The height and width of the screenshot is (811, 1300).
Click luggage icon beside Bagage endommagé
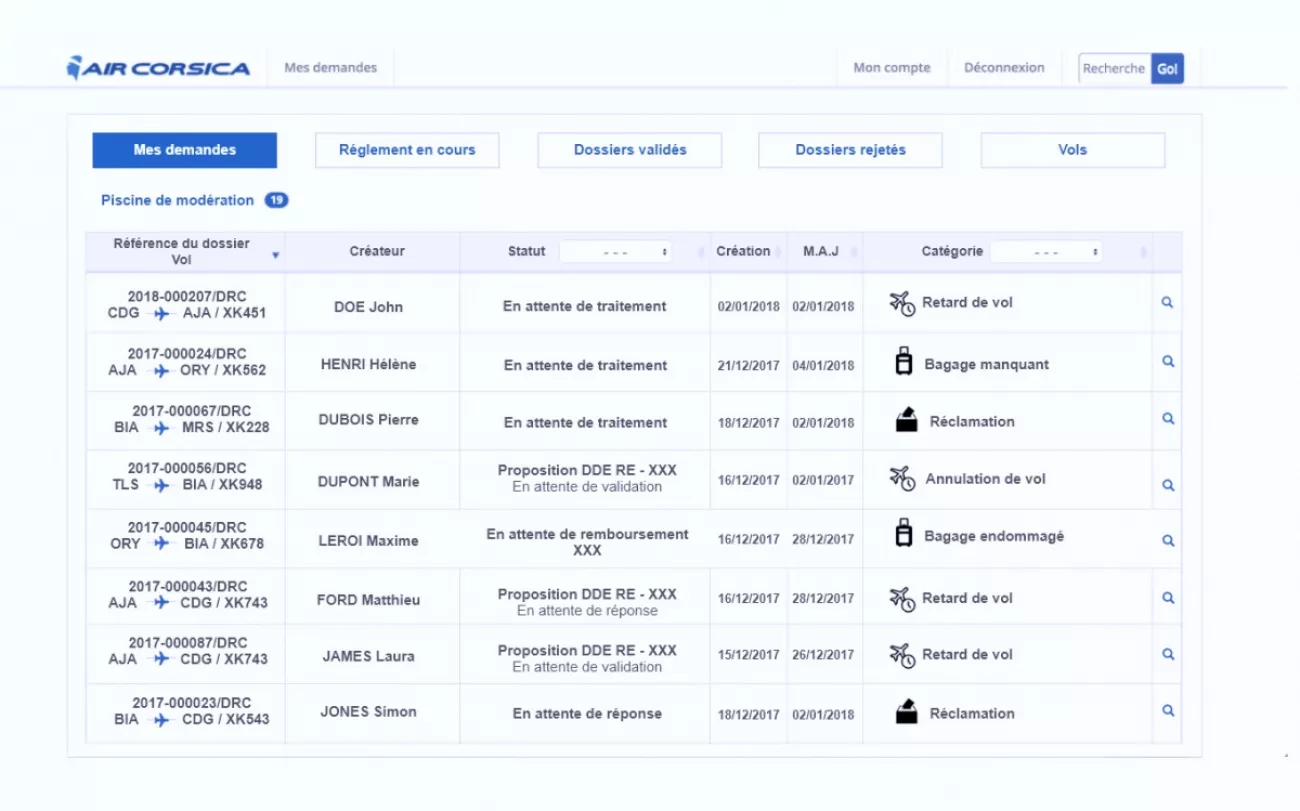point(904,535)
